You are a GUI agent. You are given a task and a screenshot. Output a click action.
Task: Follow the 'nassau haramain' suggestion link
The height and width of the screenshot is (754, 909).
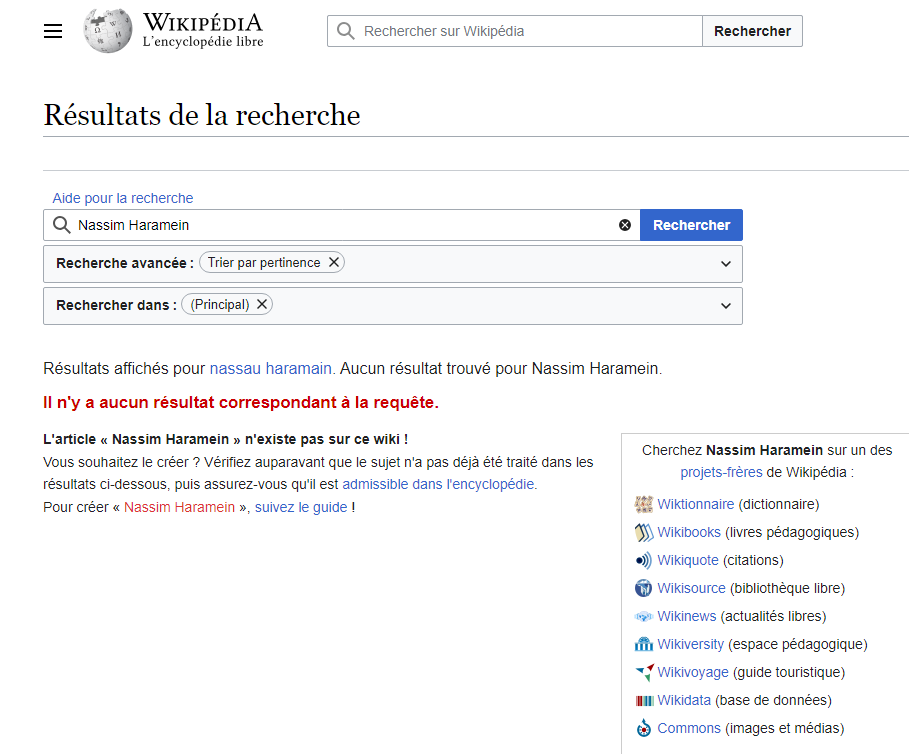(x=270, y=369)
